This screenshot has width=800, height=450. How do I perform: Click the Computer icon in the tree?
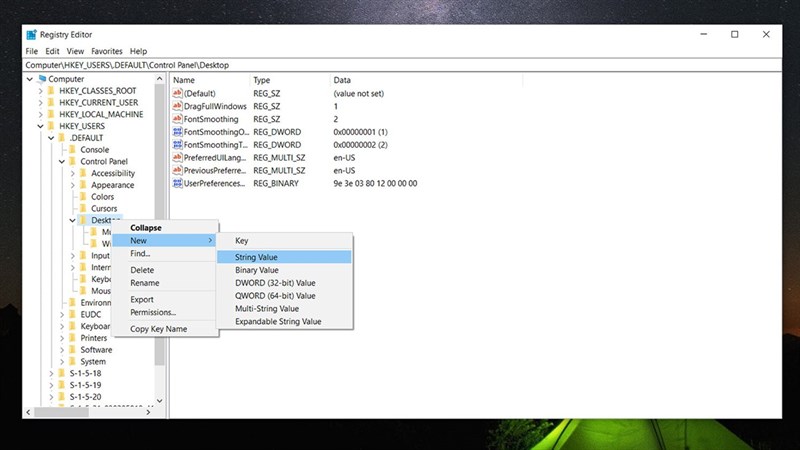tap(41, 79)
